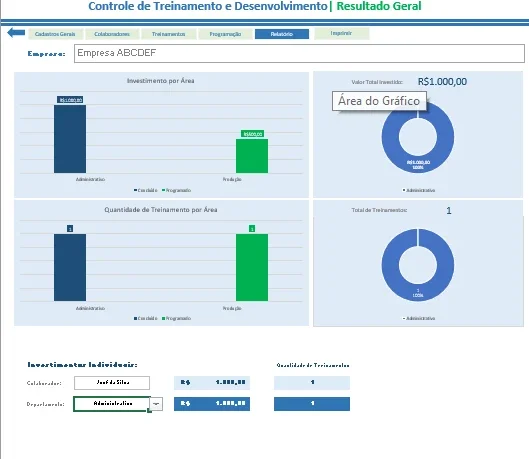Click the blue back arrow icon
The image size is (529, 459).
click(16, 33)
